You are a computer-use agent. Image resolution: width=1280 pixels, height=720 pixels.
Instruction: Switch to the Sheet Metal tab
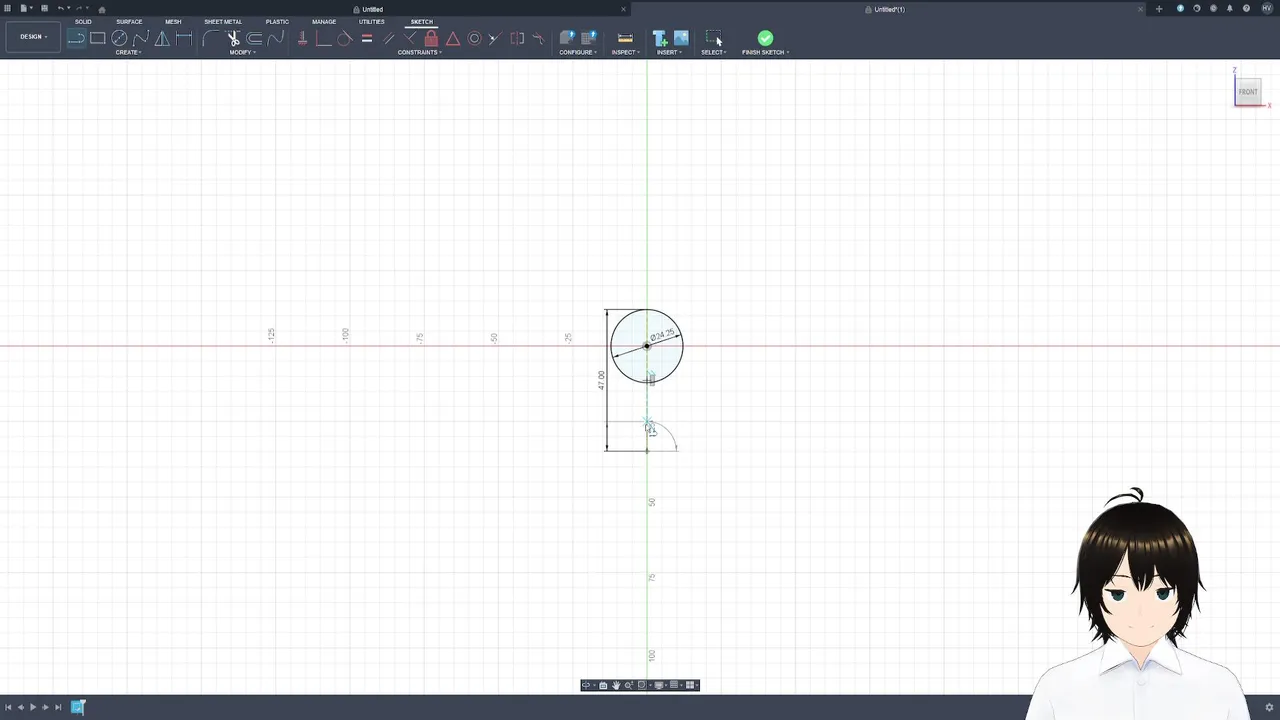coord(223,22)
